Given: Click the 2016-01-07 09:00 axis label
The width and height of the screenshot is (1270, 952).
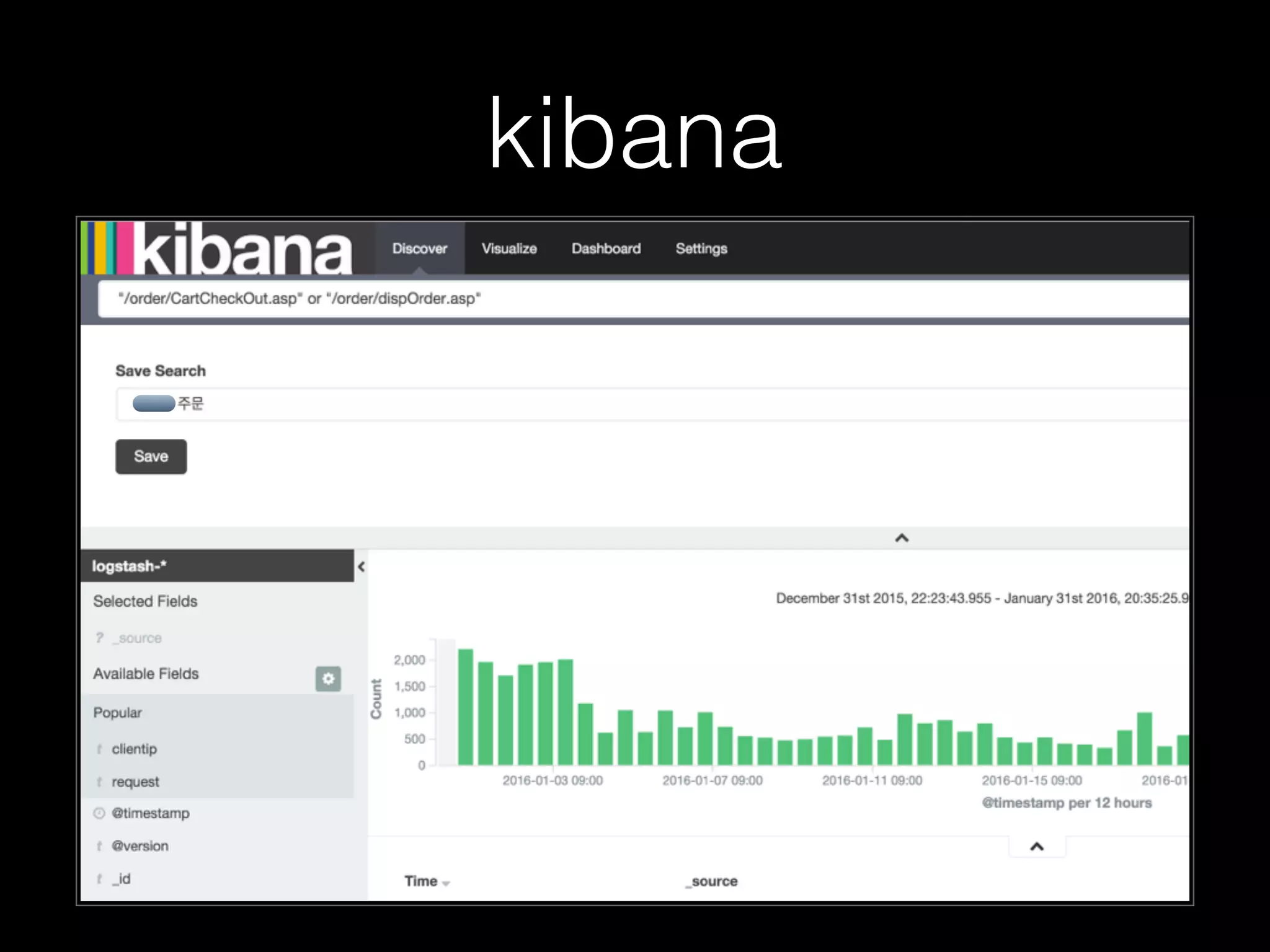Looking at the screenshot, I should coord(713,780).
